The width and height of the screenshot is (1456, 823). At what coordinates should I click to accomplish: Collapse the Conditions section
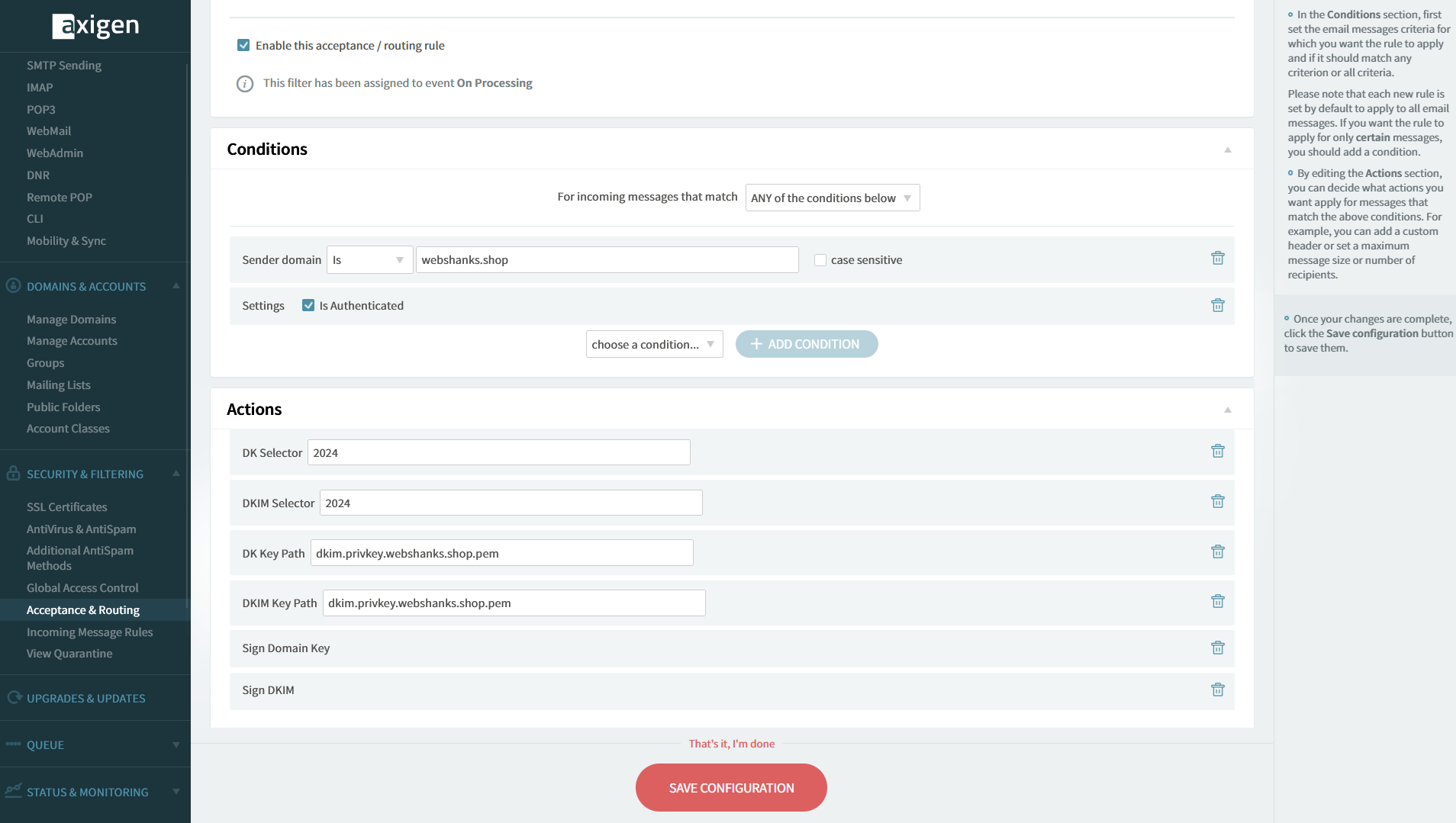point(1228,149)
